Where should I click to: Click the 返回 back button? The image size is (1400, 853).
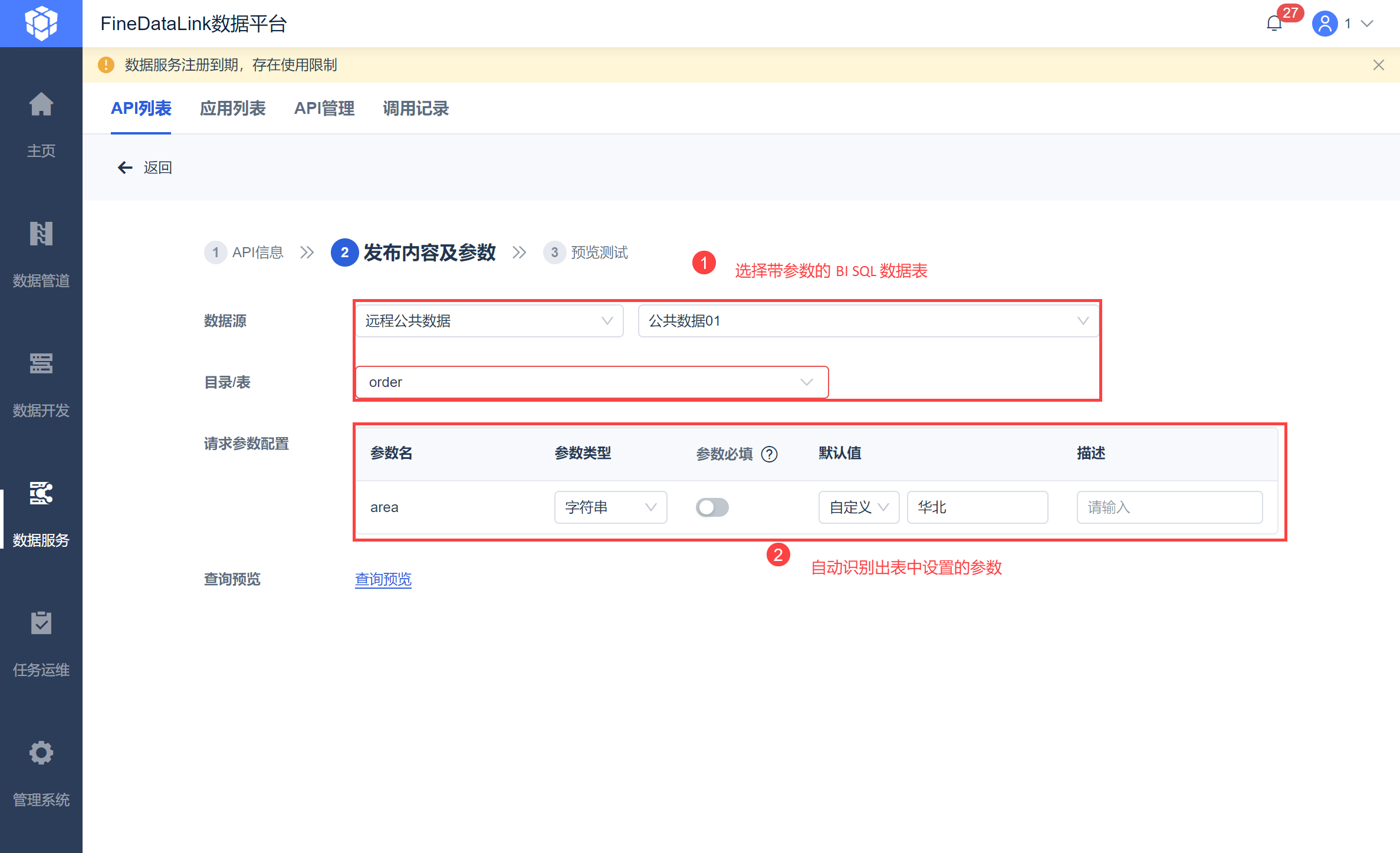(x=145, y=168)
